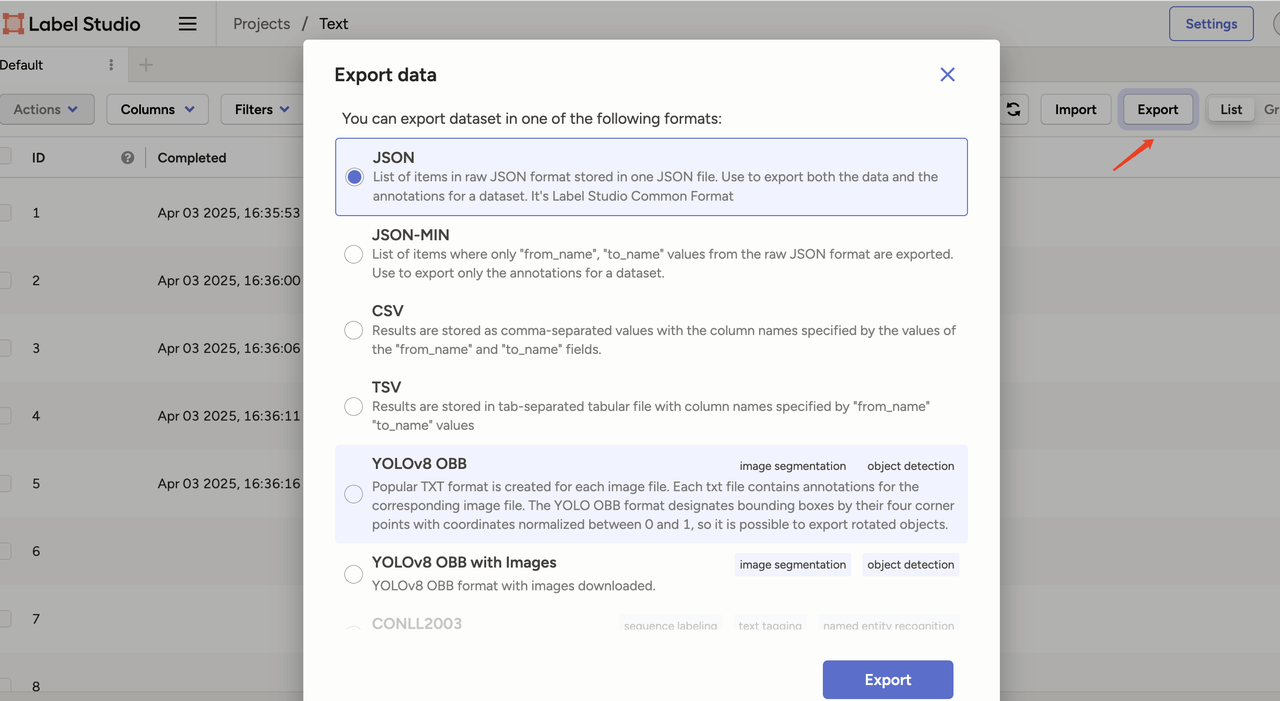Click object detection tag on YOLOv8 OBB with Images
The height and width of the screenshot is (701, 1280).
[x=911, y=565]
